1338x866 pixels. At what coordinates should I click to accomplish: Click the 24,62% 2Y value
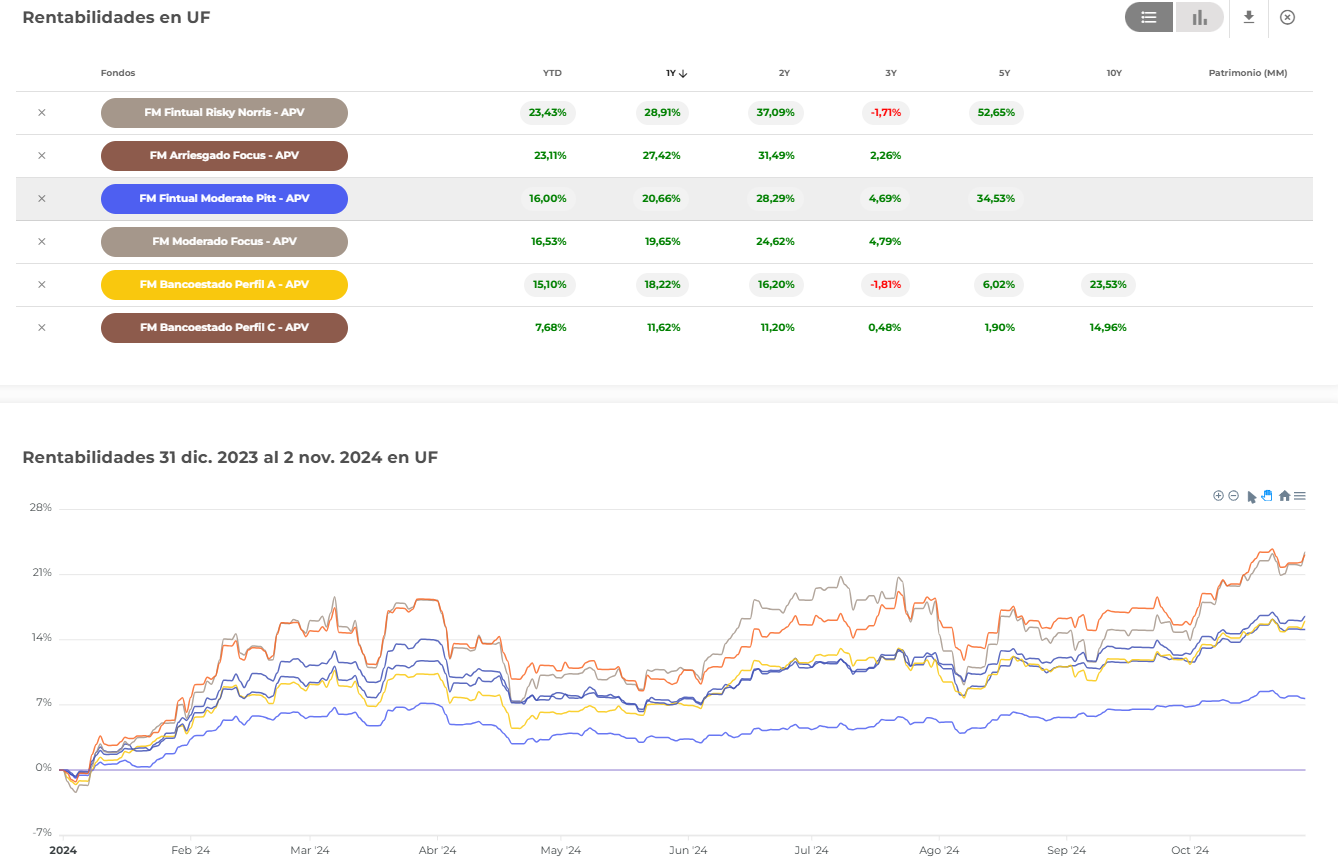point(776,242)
